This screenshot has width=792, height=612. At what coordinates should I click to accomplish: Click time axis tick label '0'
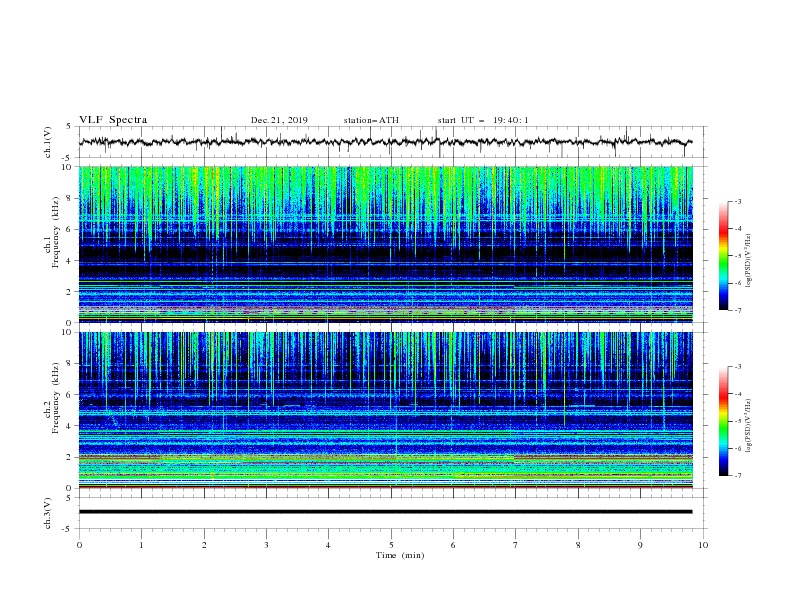tap(79, 545)
